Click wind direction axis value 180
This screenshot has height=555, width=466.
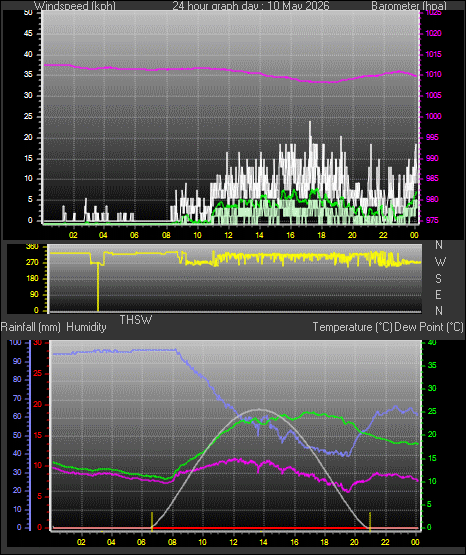point(32,279)
